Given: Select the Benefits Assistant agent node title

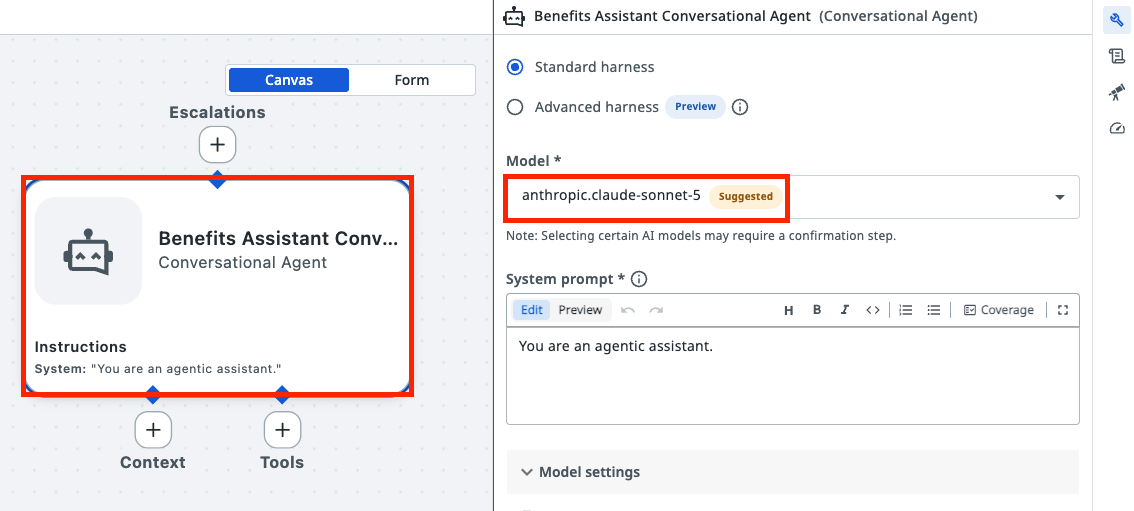Looking at the screenshot, I should click(278, 239).
